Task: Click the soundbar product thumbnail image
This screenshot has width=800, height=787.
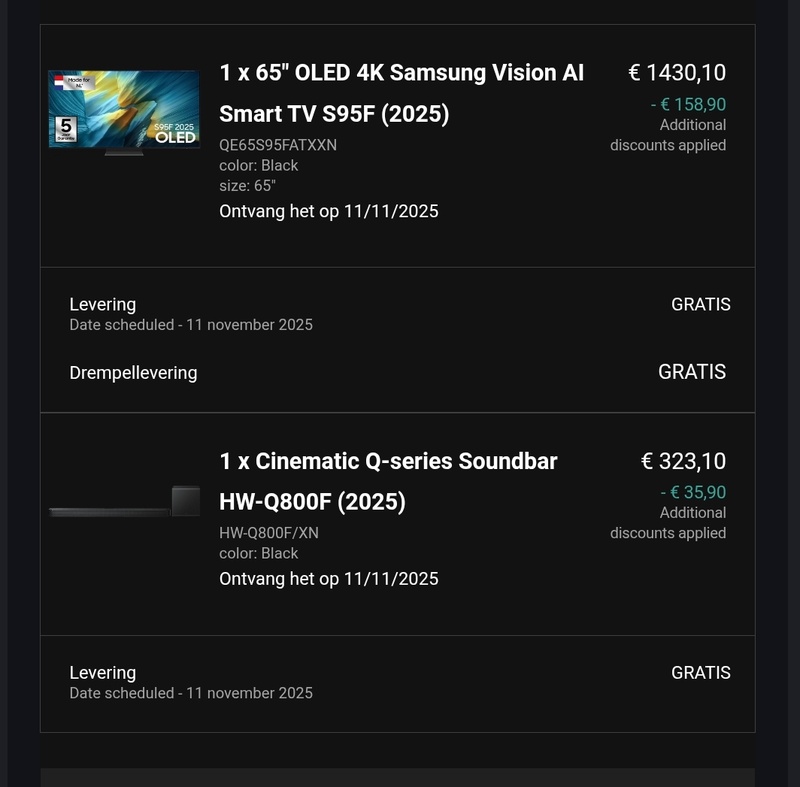Action: [124, 503]
